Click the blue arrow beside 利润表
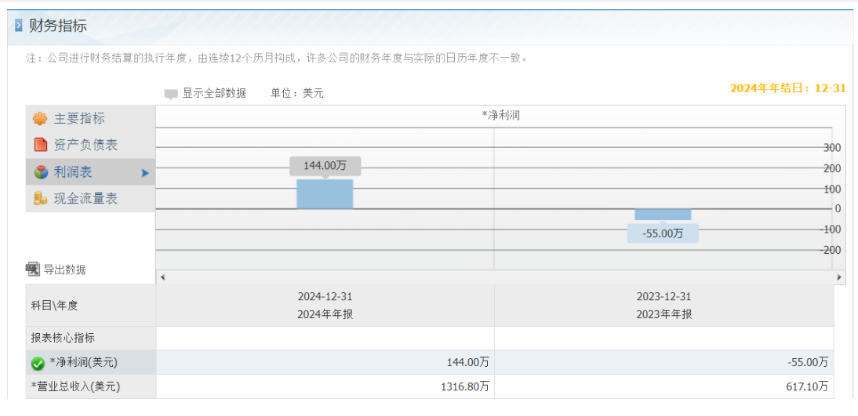858x416 pixels. coord(145,172)
